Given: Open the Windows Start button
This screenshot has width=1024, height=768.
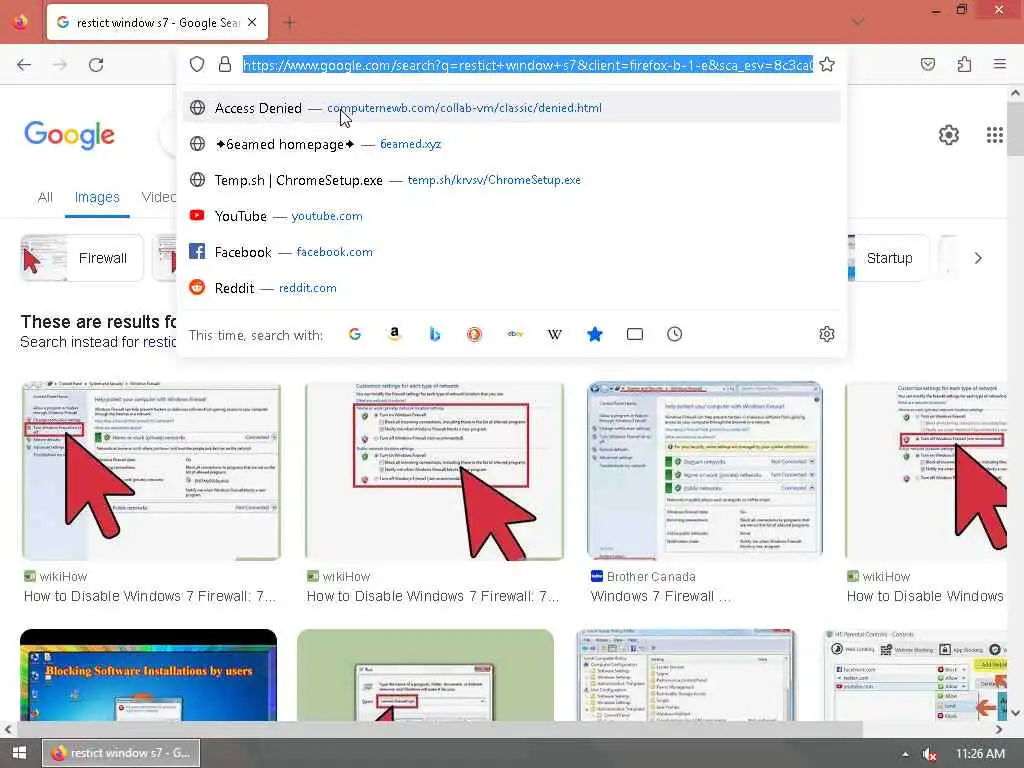Looking at the screenshot, I should [x=19, y=753].
